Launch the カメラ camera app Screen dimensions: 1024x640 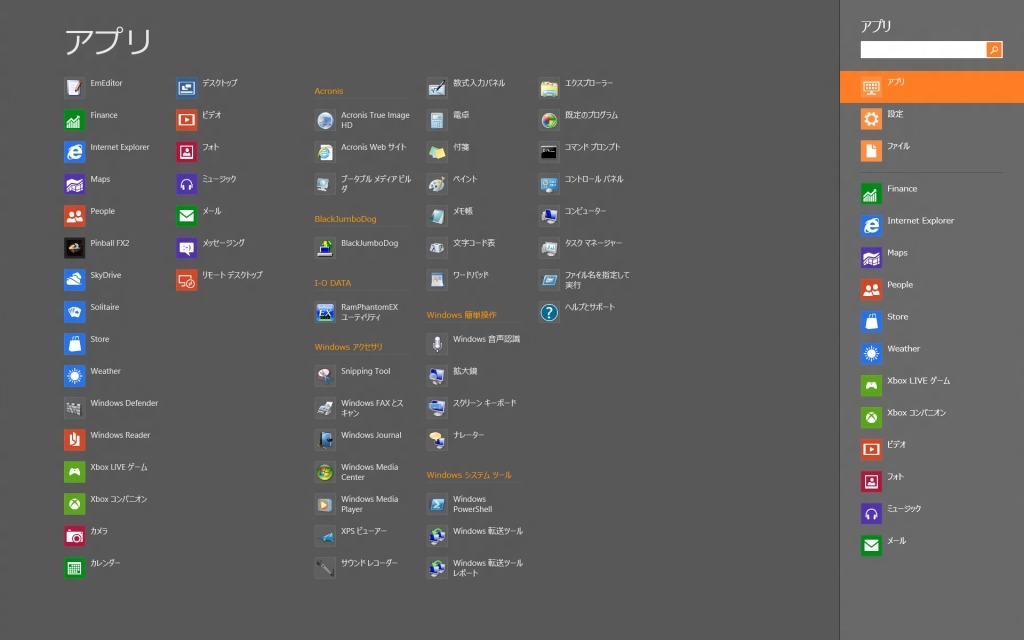(x=74, y=536)
